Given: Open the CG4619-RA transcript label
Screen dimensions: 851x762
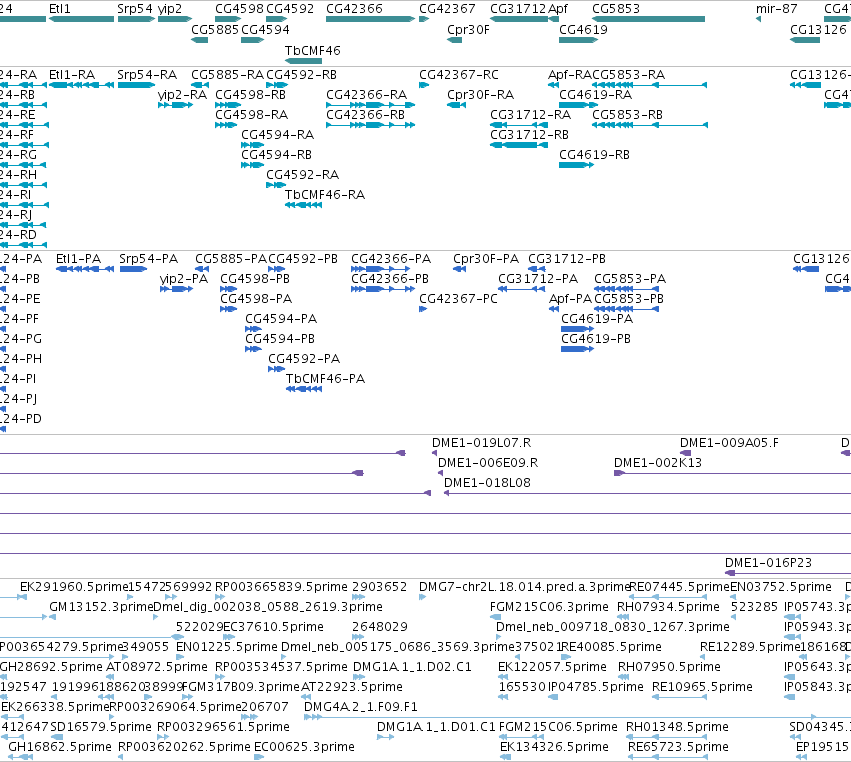Looking at the screenshot, I should coord(595,95).
